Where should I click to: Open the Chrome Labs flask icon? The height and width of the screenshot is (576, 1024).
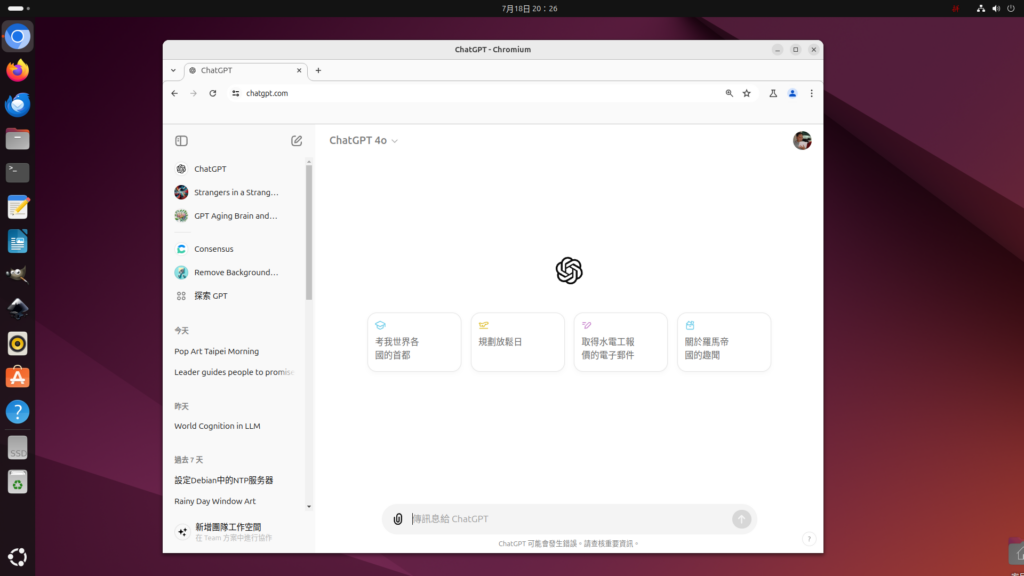[773, 93]
